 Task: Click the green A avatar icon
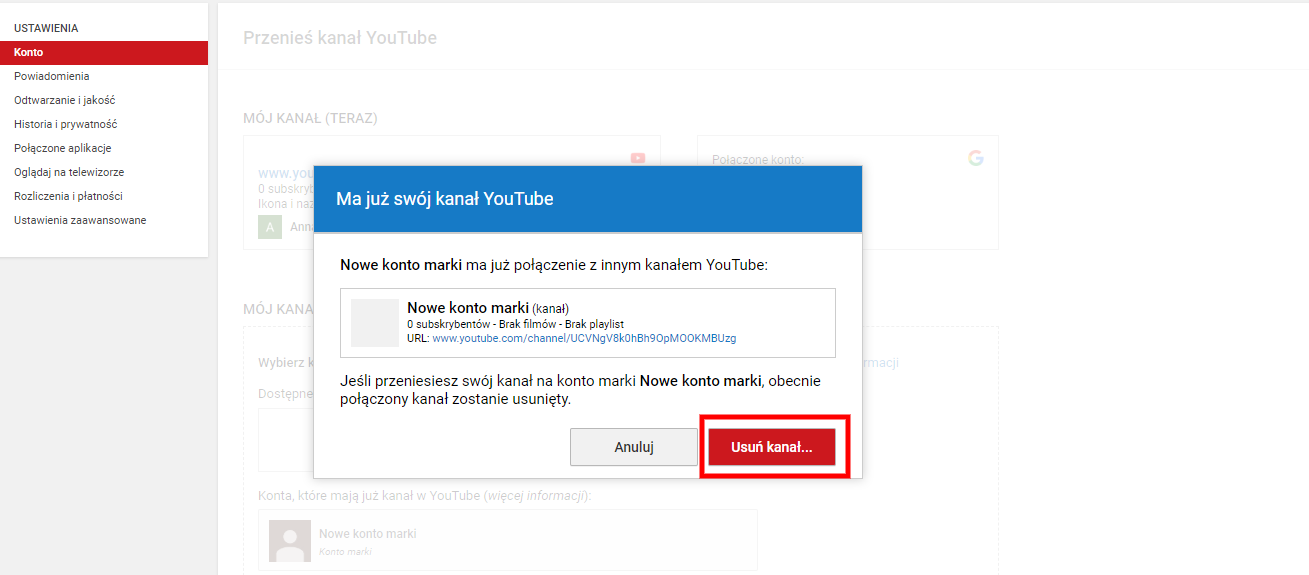(x=270, y=227)
